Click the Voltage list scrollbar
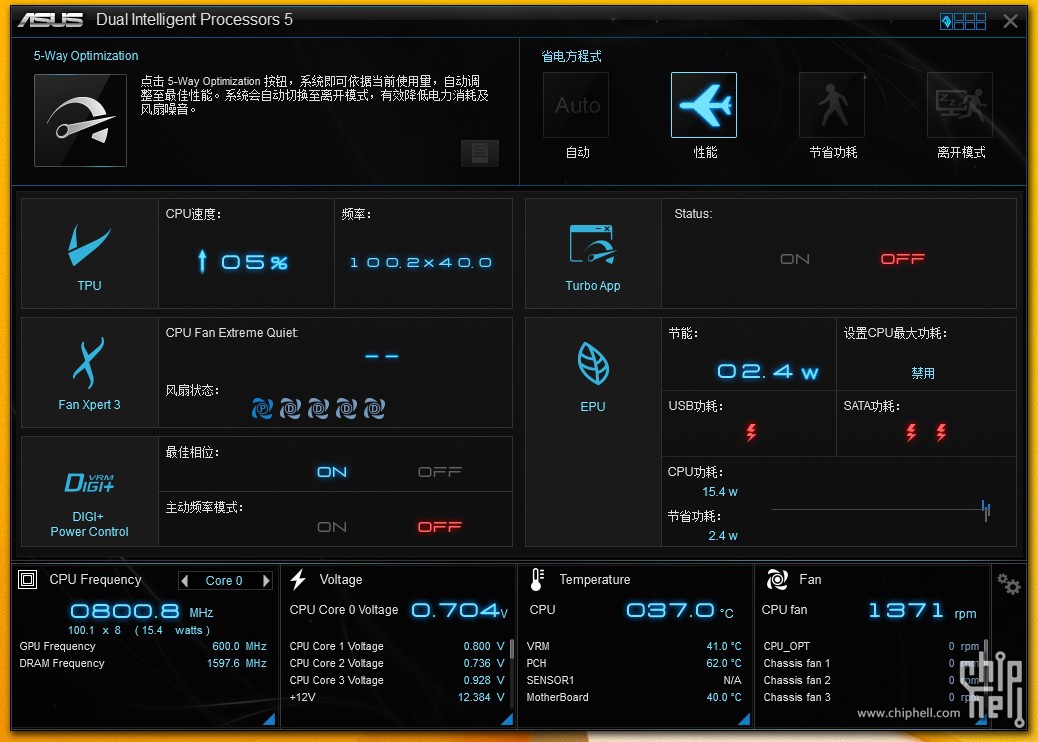Image resolution: width=1038 pixels, height=742 pixels. (x=512, y=648)
